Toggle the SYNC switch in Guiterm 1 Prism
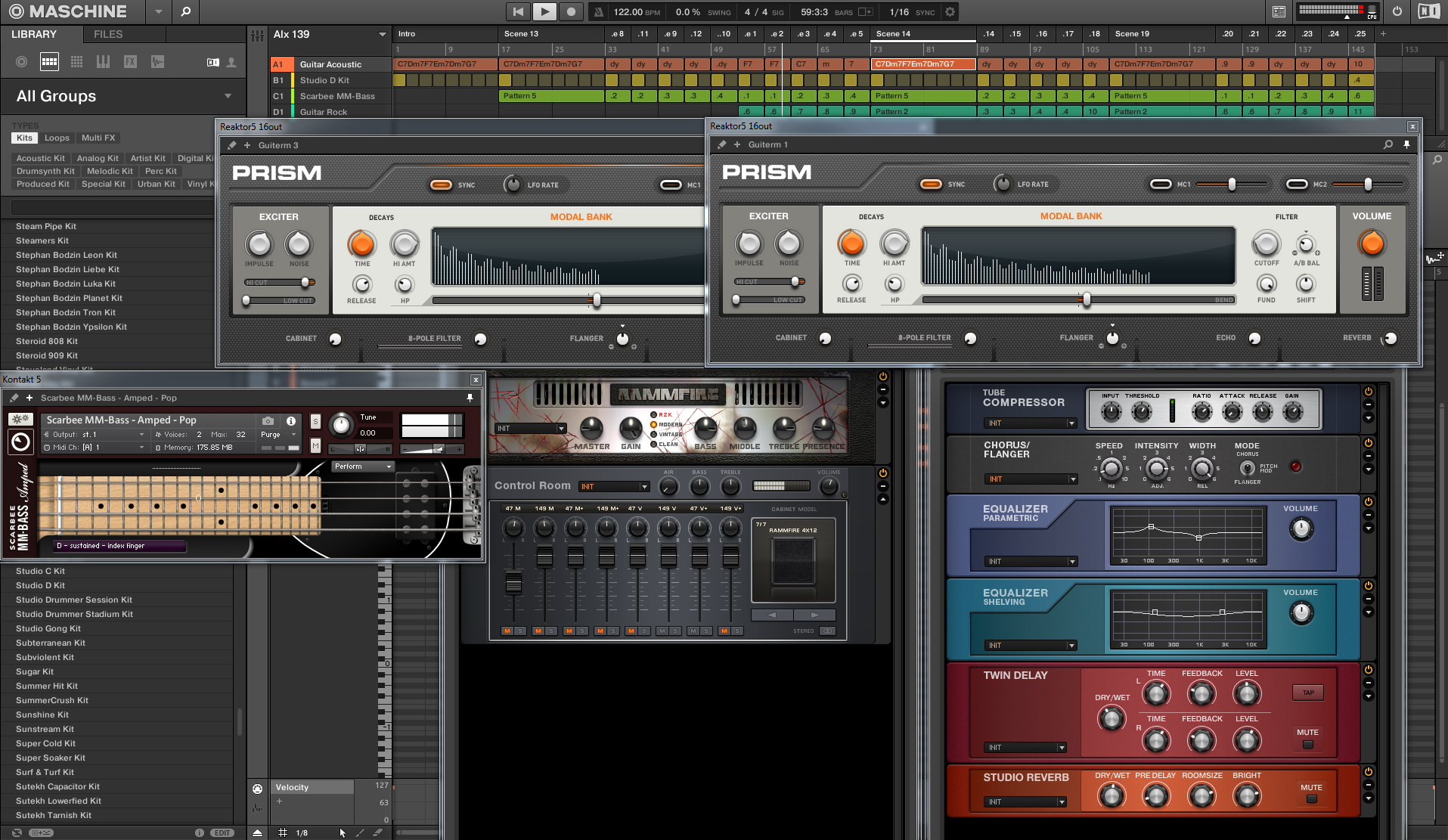 tap(931, 184)
